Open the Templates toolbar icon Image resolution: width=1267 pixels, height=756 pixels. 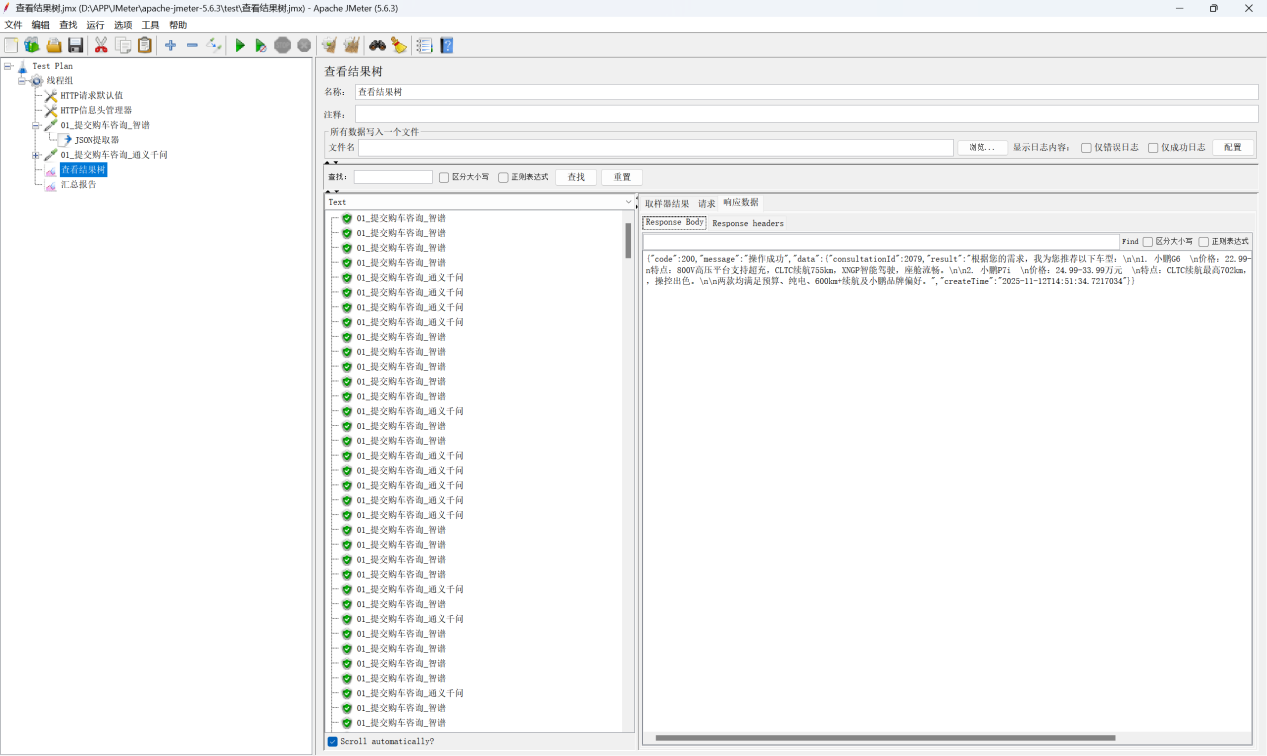[32, 45]
